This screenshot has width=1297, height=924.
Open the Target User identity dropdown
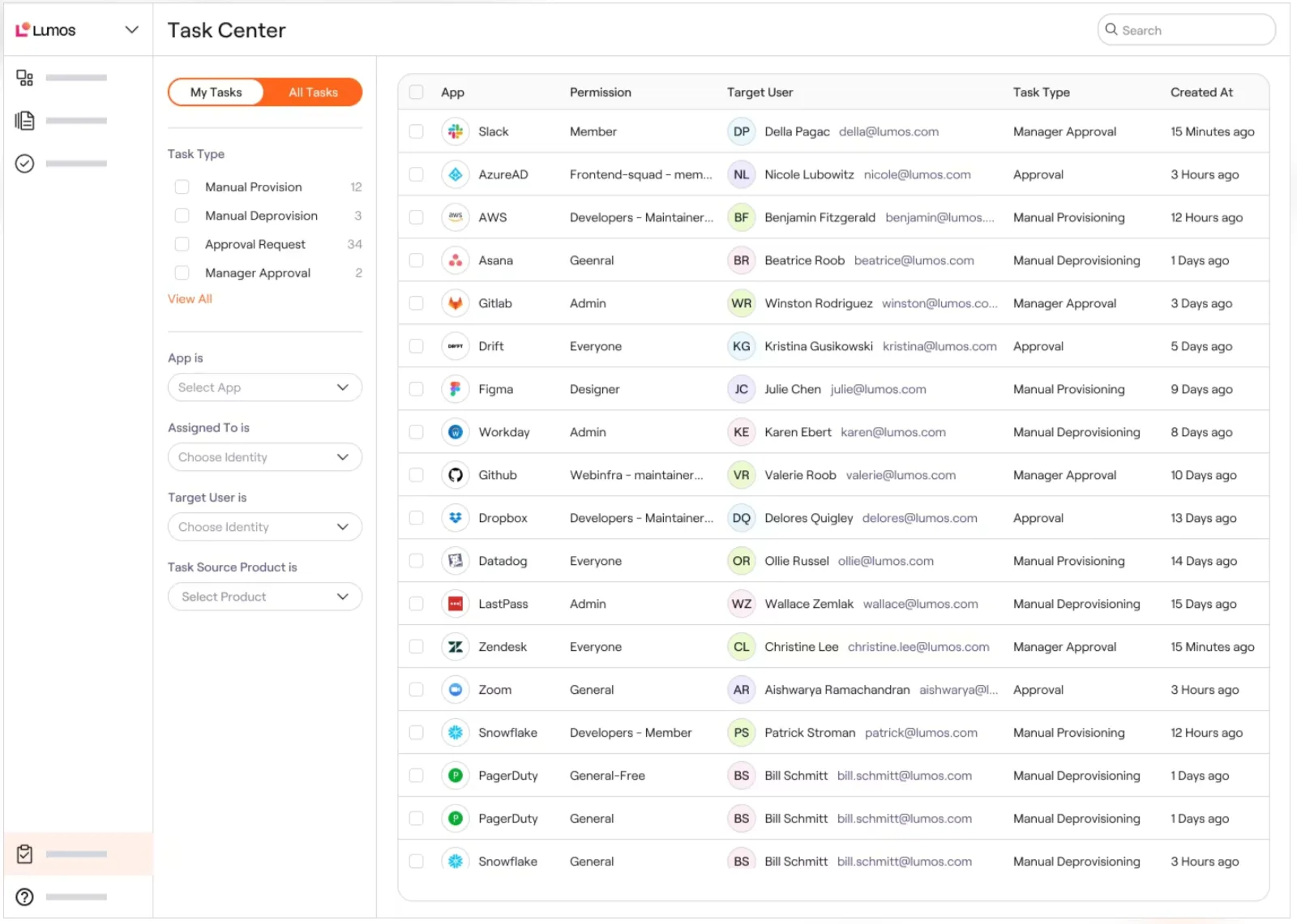265,527
